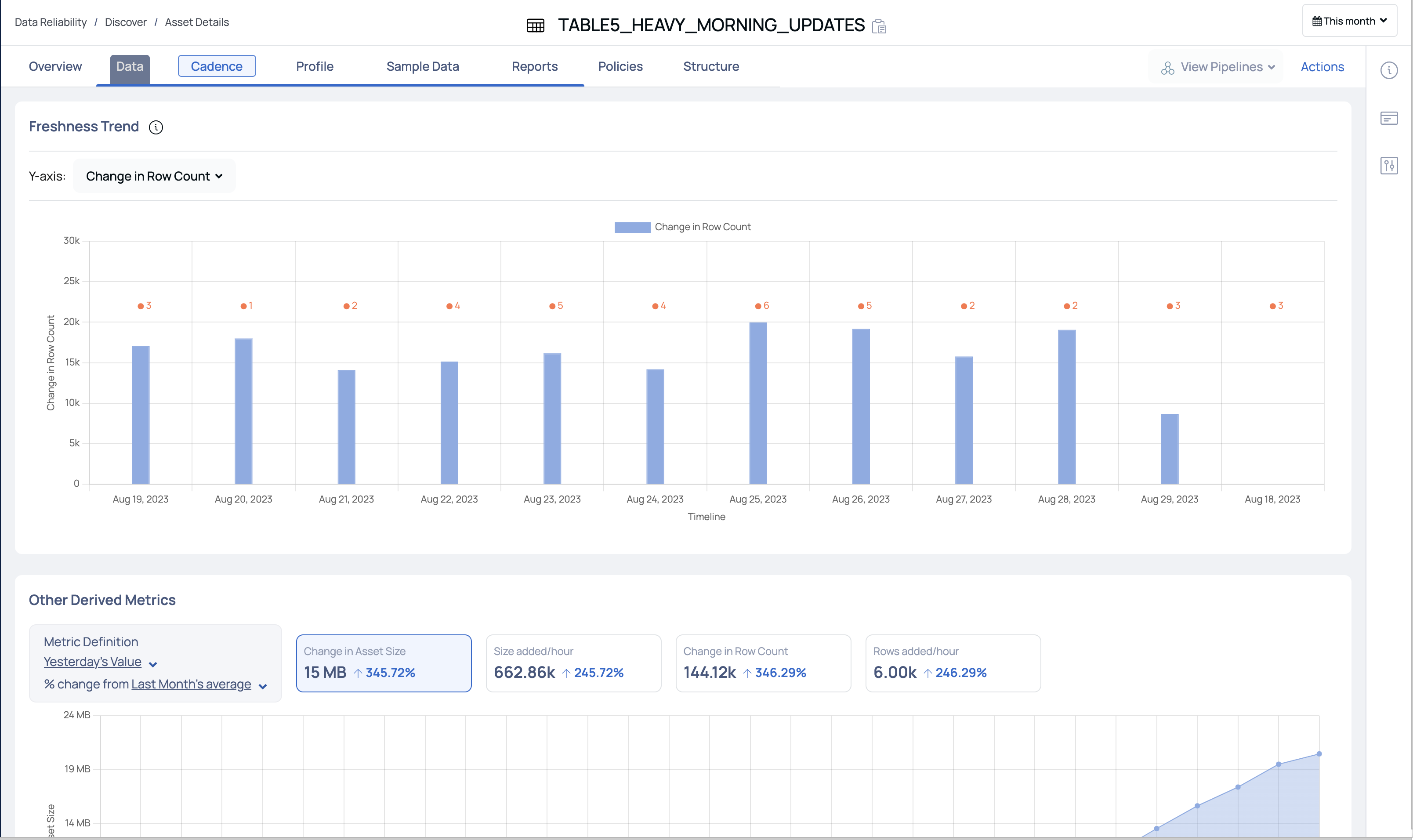Click the Aug 25, 2023 bar
The height and width of the screenshot is (840, 1413).
(758, 403)
